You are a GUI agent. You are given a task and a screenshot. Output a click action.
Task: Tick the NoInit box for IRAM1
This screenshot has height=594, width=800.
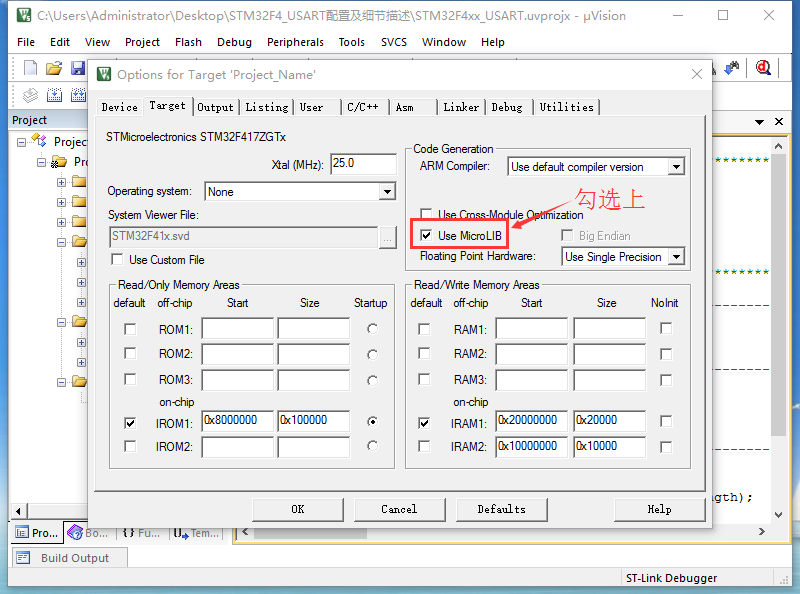(x=666, y=421)
